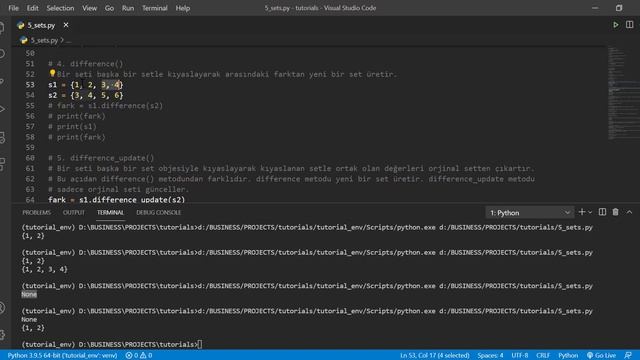This screenshot has height=360, width=640.
Task: Open Extensions view in the activity bar
Action: pos(2,164)
